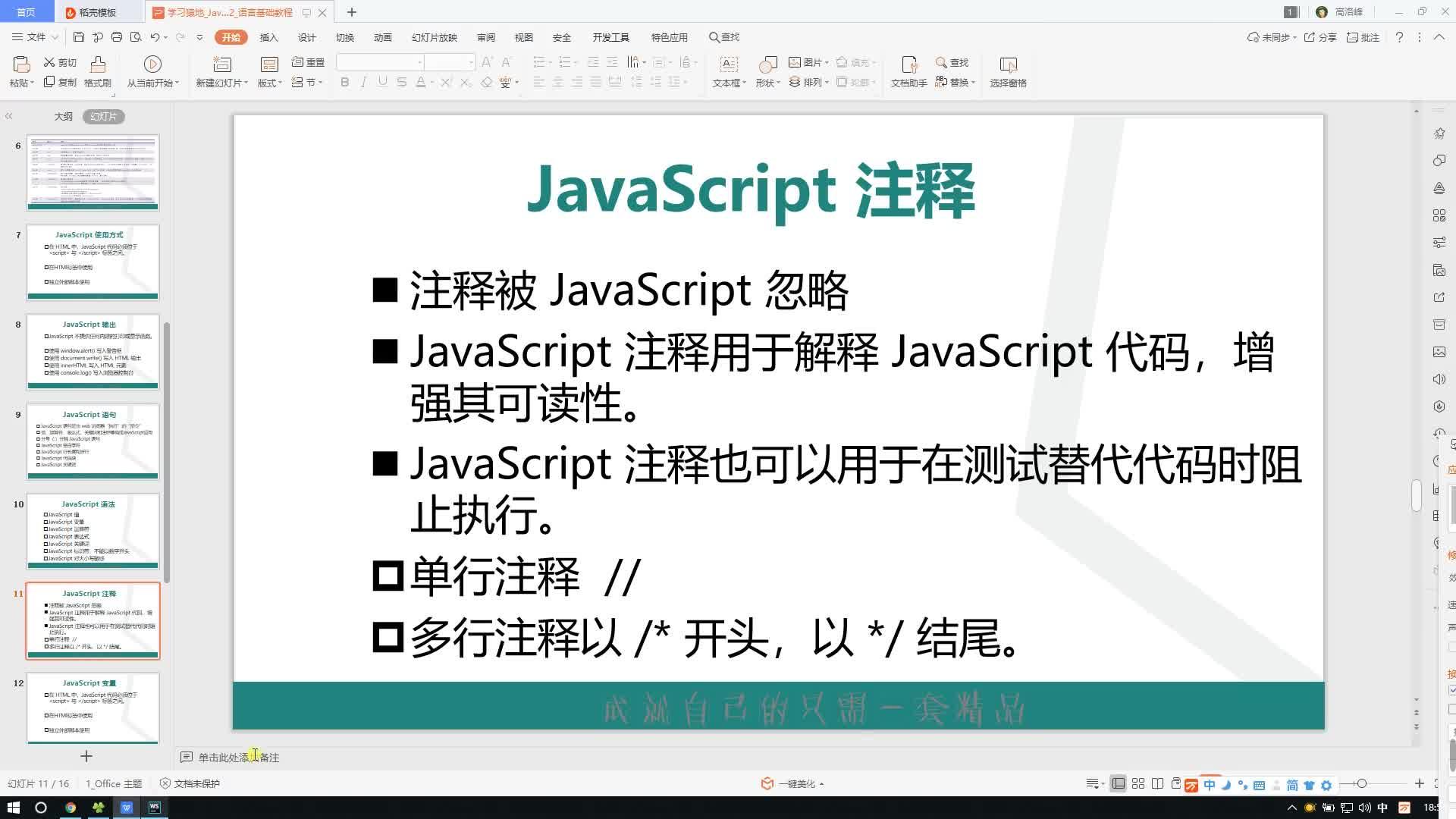Toggle Sogou simplified/traditional (简) mode

[1292, 786]
